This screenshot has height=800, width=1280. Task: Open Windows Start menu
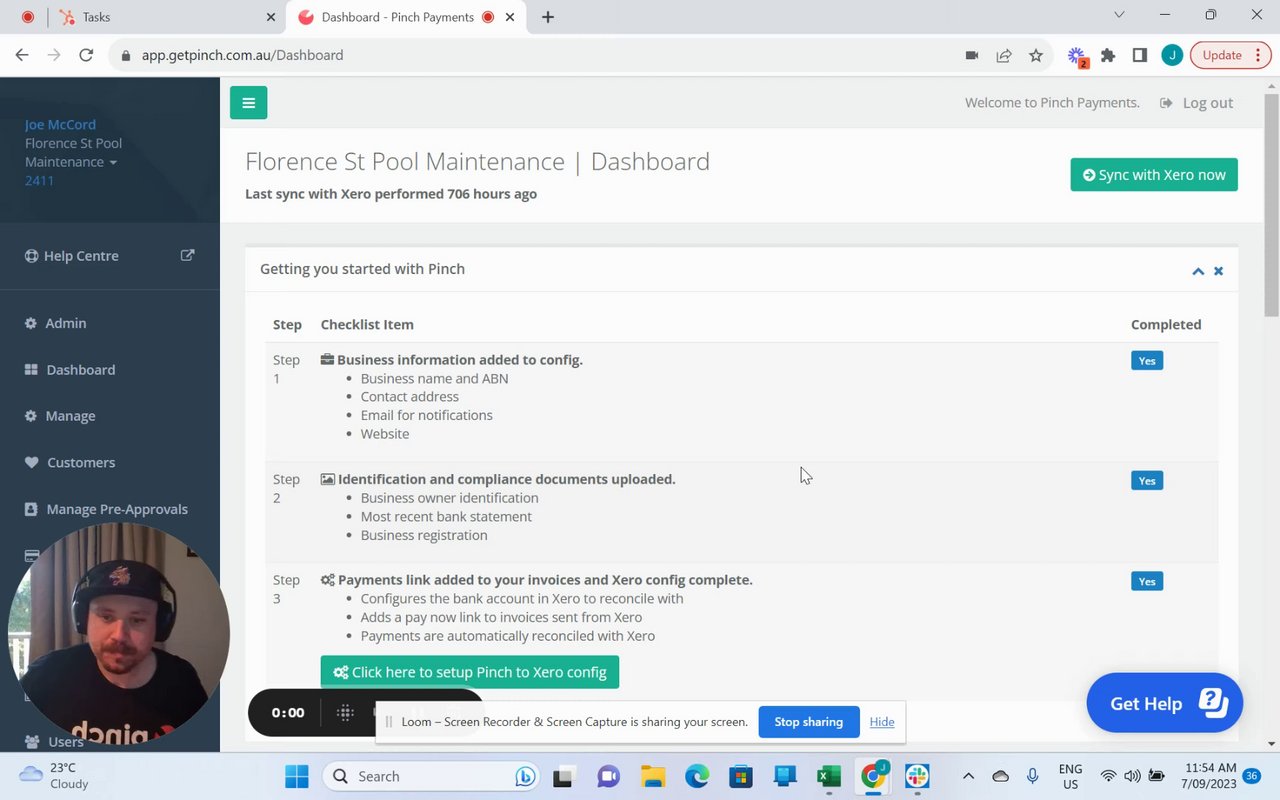pyautogui.click(x=297, y=776)
